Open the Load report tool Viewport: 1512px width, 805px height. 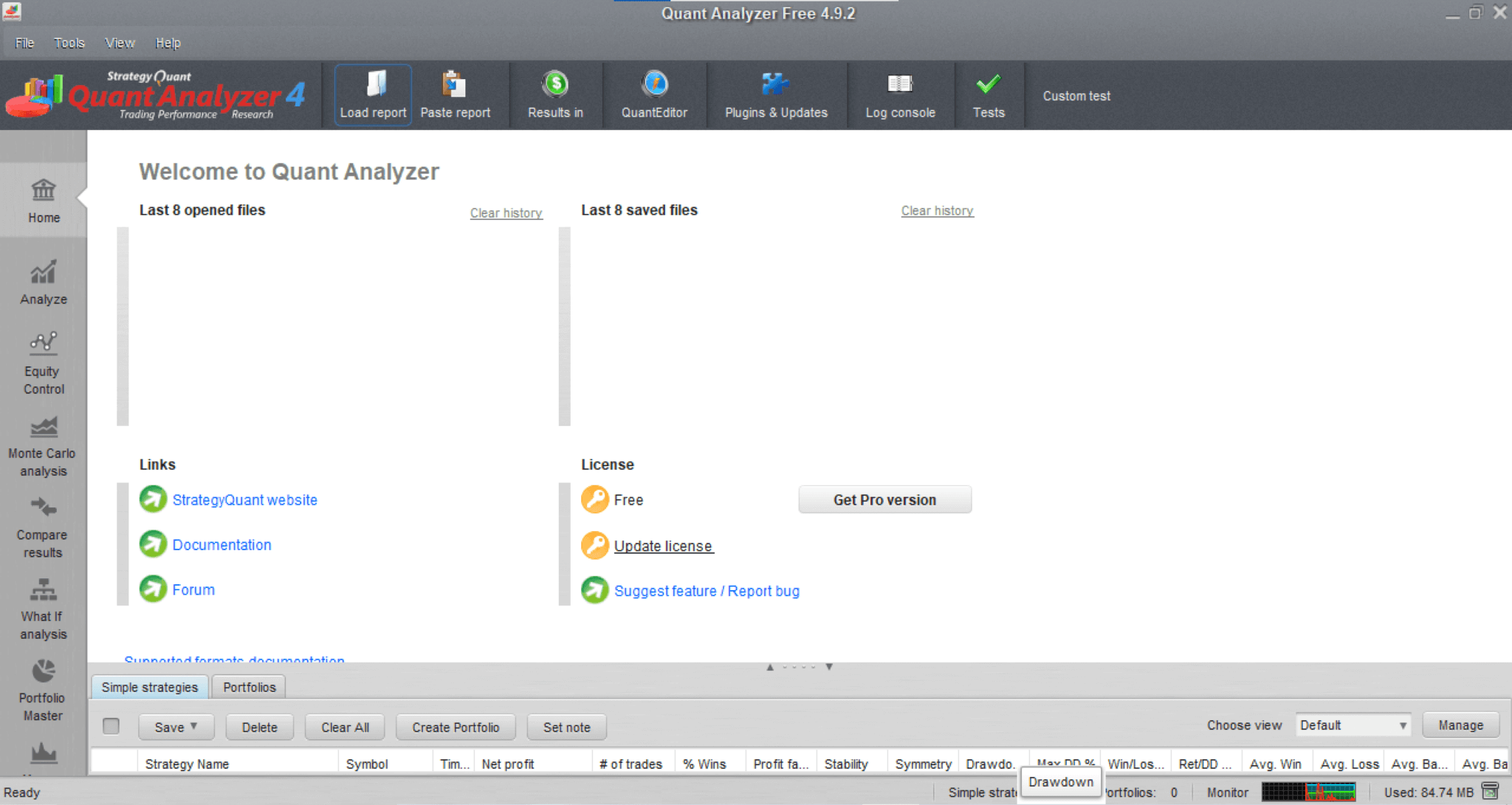[372, 95]
